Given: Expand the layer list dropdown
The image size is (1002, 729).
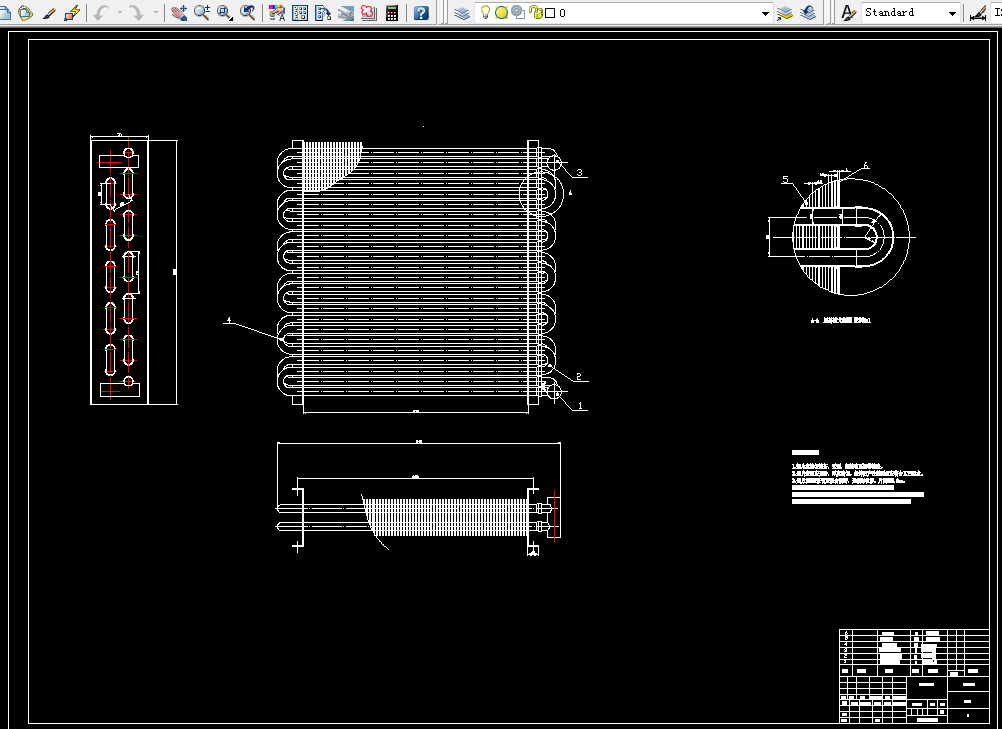Looking at the screenshot, I should click(x=765, y=13).
